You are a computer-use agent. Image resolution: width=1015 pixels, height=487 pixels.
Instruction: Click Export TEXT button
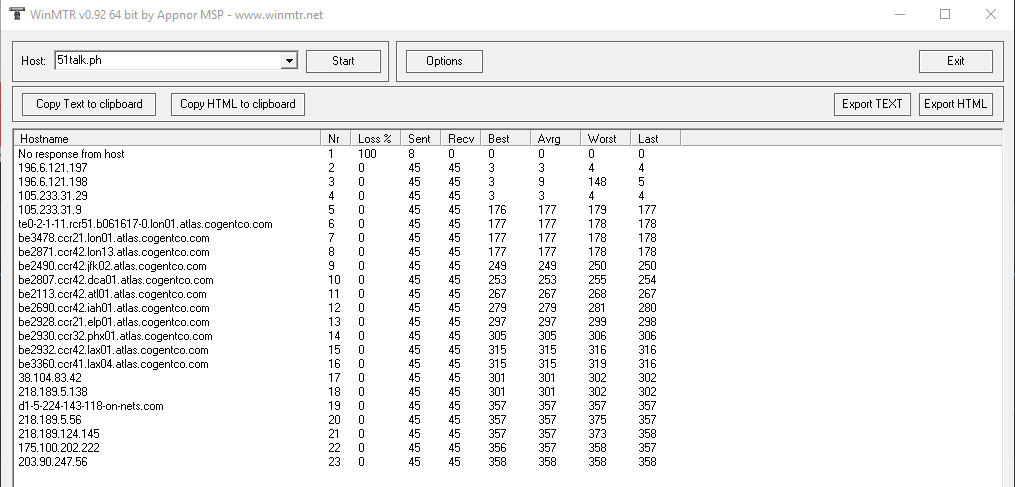pyautogui.click(x=872, y=104)
